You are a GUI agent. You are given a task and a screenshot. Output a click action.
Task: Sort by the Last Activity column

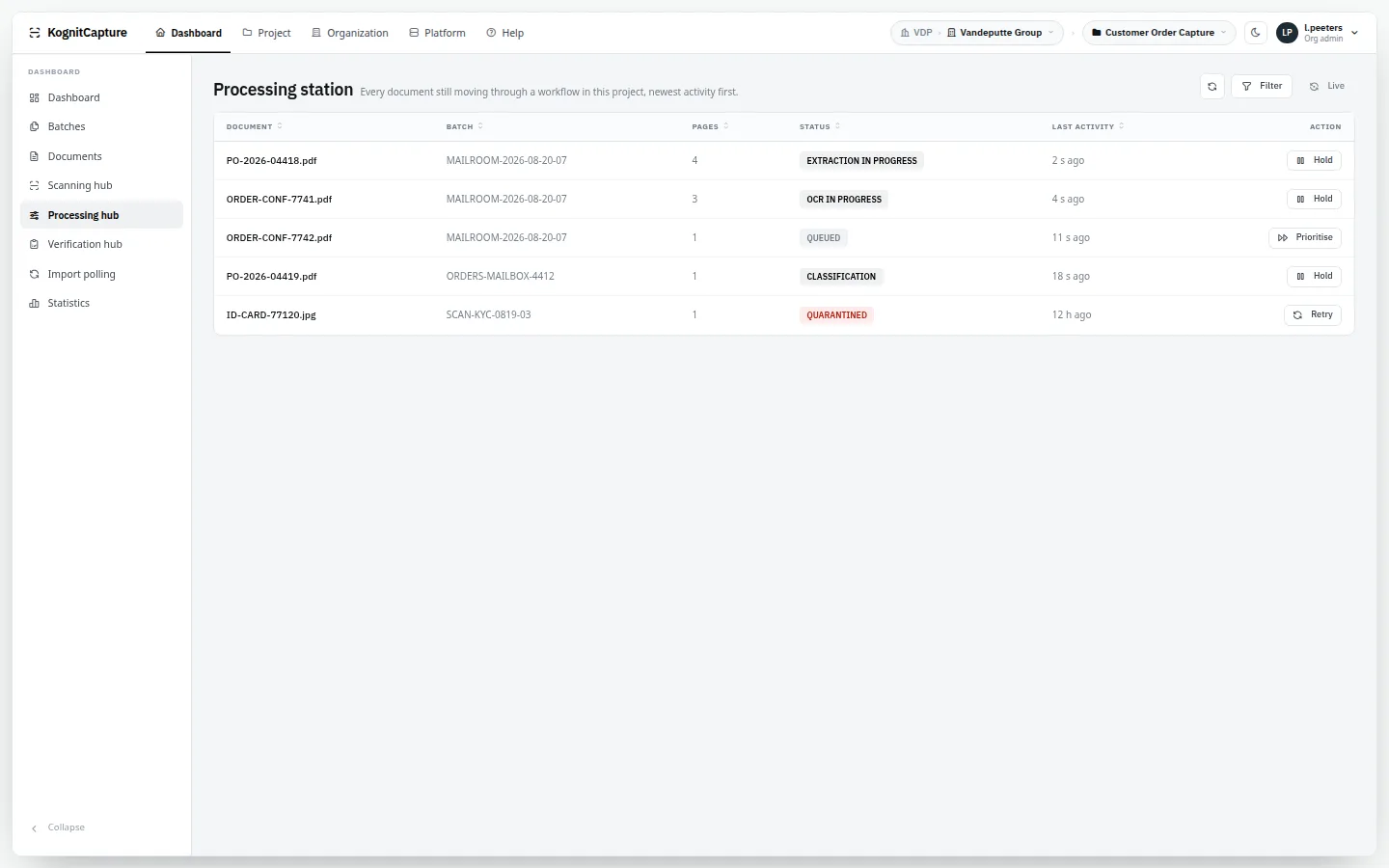pyautogui.click(x=1088, y=126)
